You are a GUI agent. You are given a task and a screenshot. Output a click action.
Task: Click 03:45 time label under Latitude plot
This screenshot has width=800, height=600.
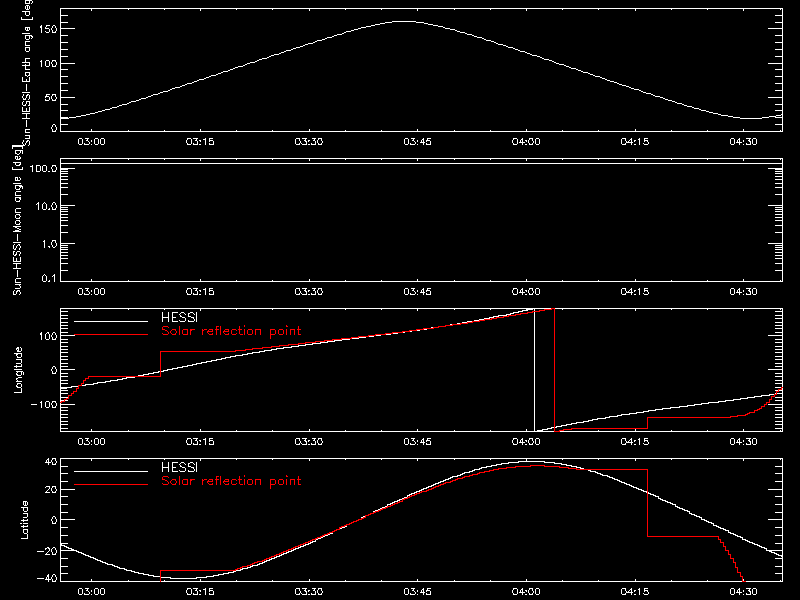(417, 592)
